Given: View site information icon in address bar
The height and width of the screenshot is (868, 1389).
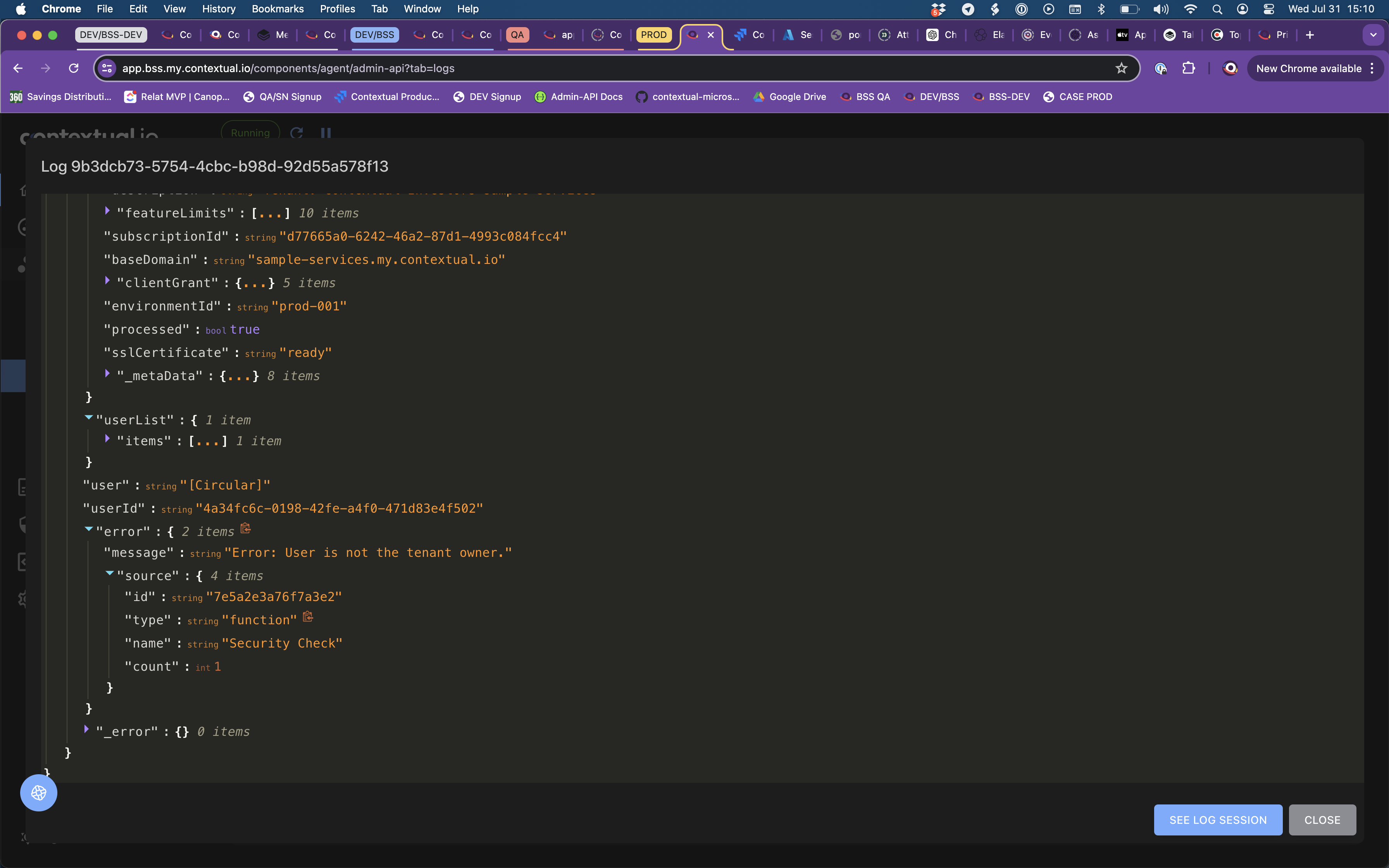Looking at the screenshot, I should 107,68.
